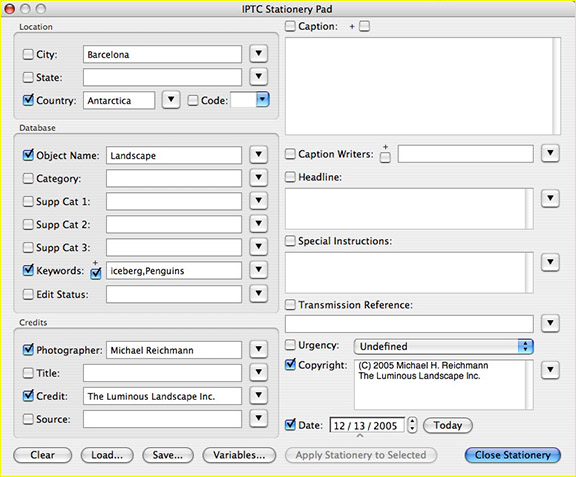The image size is (576, 477).
Task: Toggle the Keywords append plus checkbox
Action: click(96, 273)
